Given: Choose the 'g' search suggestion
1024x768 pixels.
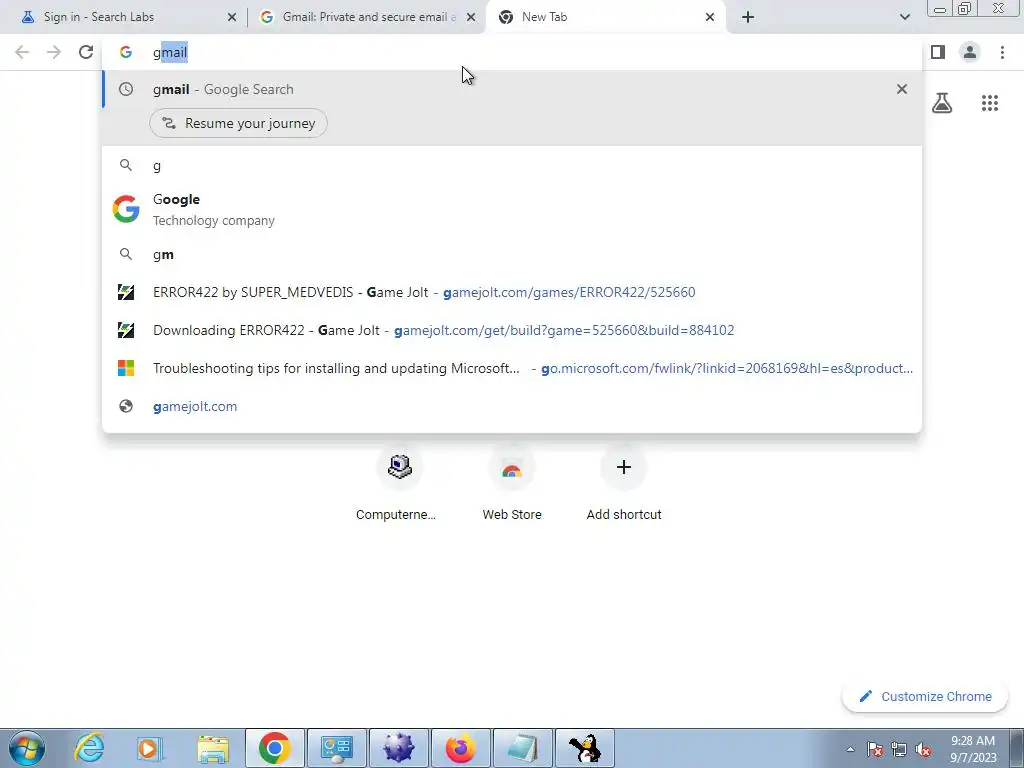Looking at the screenshot, I should pyautogui.click(x=512, y=166).
